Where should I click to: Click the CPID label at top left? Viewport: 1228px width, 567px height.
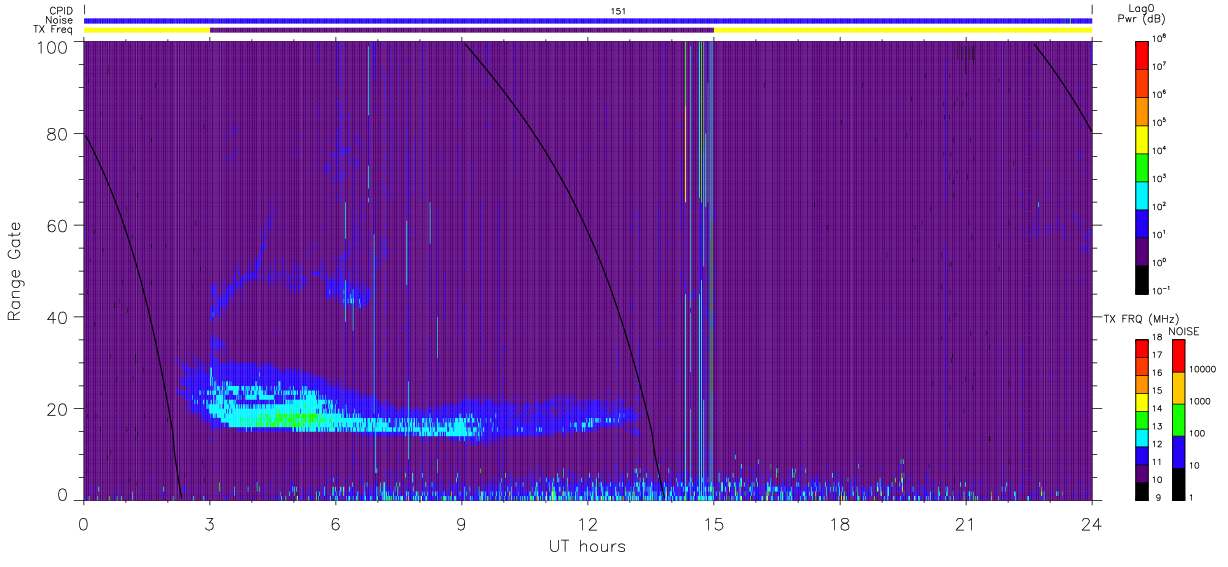click(59, 11)
